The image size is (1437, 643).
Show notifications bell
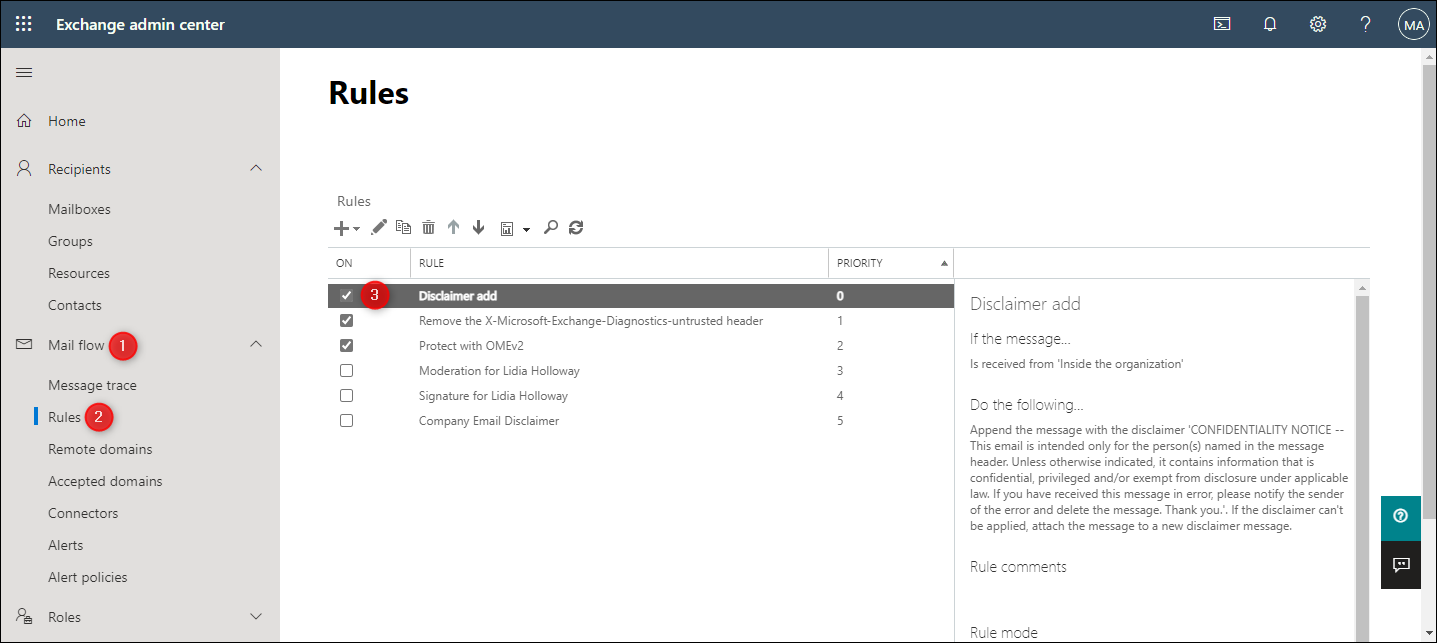click(1270, 24)
